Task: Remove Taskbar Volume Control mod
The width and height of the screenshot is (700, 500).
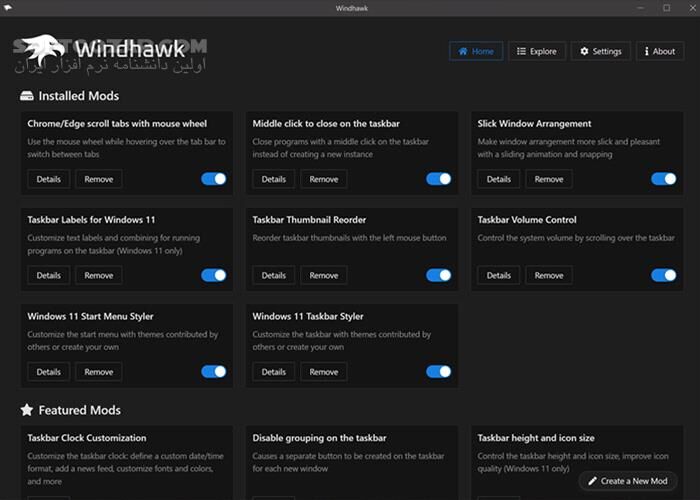Action: (549, 275)
